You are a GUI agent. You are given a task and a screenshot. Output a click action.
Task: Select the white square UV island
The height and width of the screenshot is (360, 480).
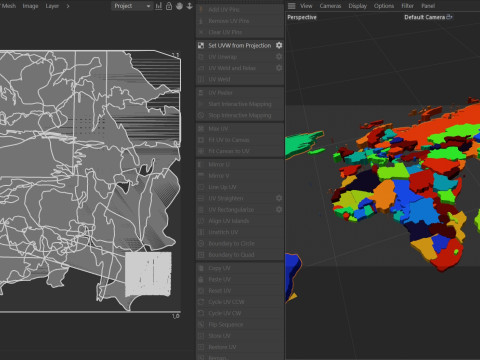[x=148, y=274]
